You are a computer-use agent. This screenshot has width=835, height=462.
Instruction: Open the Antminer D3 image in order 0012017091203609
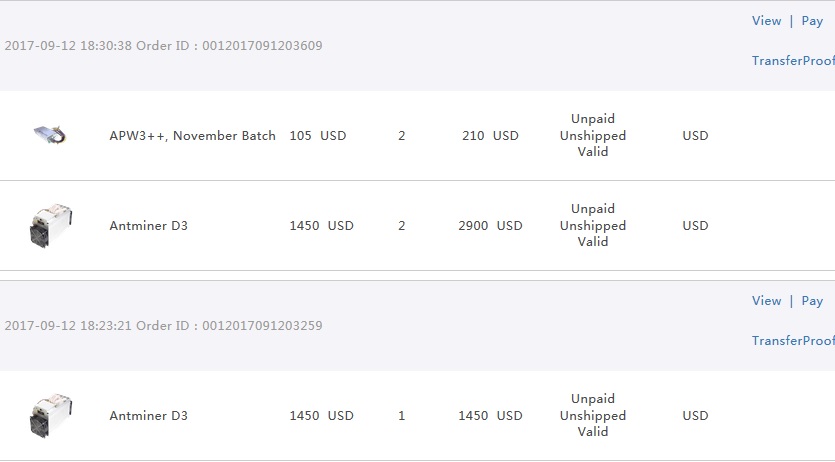point(51,226)
